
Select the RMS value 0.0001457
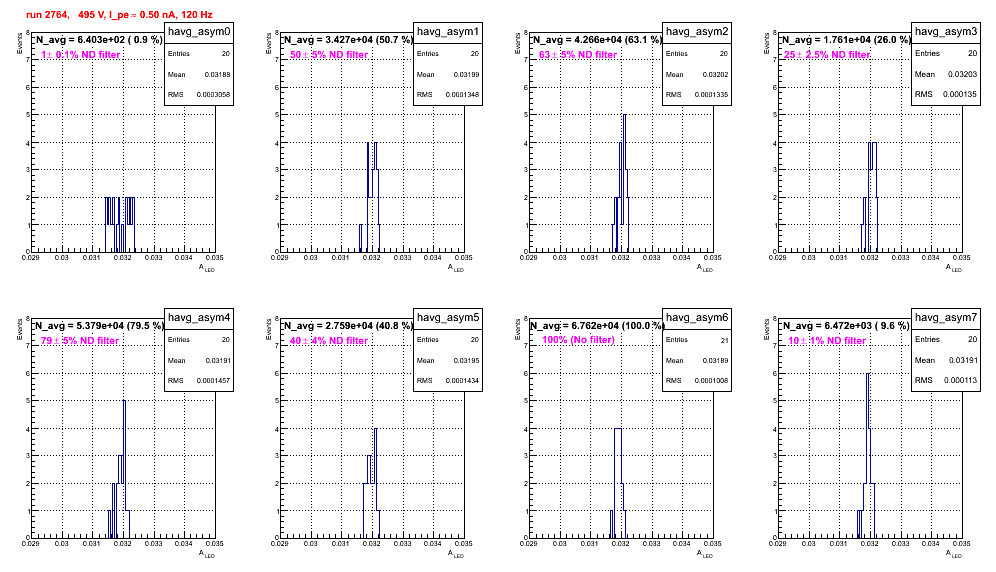[213, 381]
